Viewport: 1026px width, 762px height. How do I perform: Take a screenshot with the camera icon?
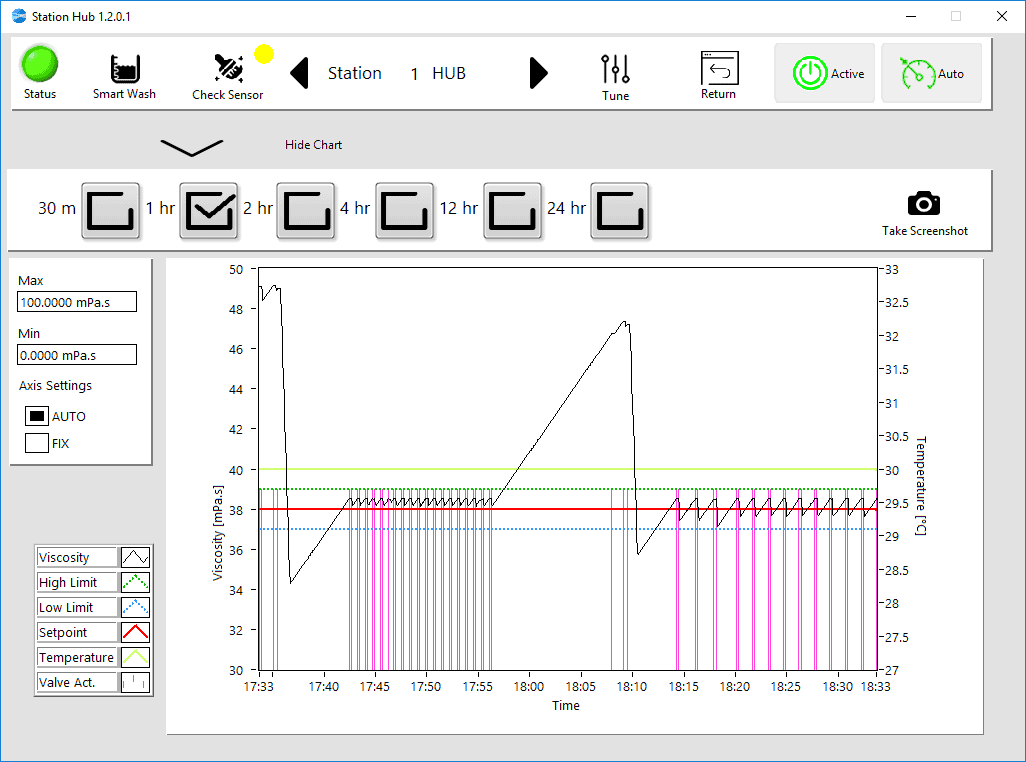(924, 203)
